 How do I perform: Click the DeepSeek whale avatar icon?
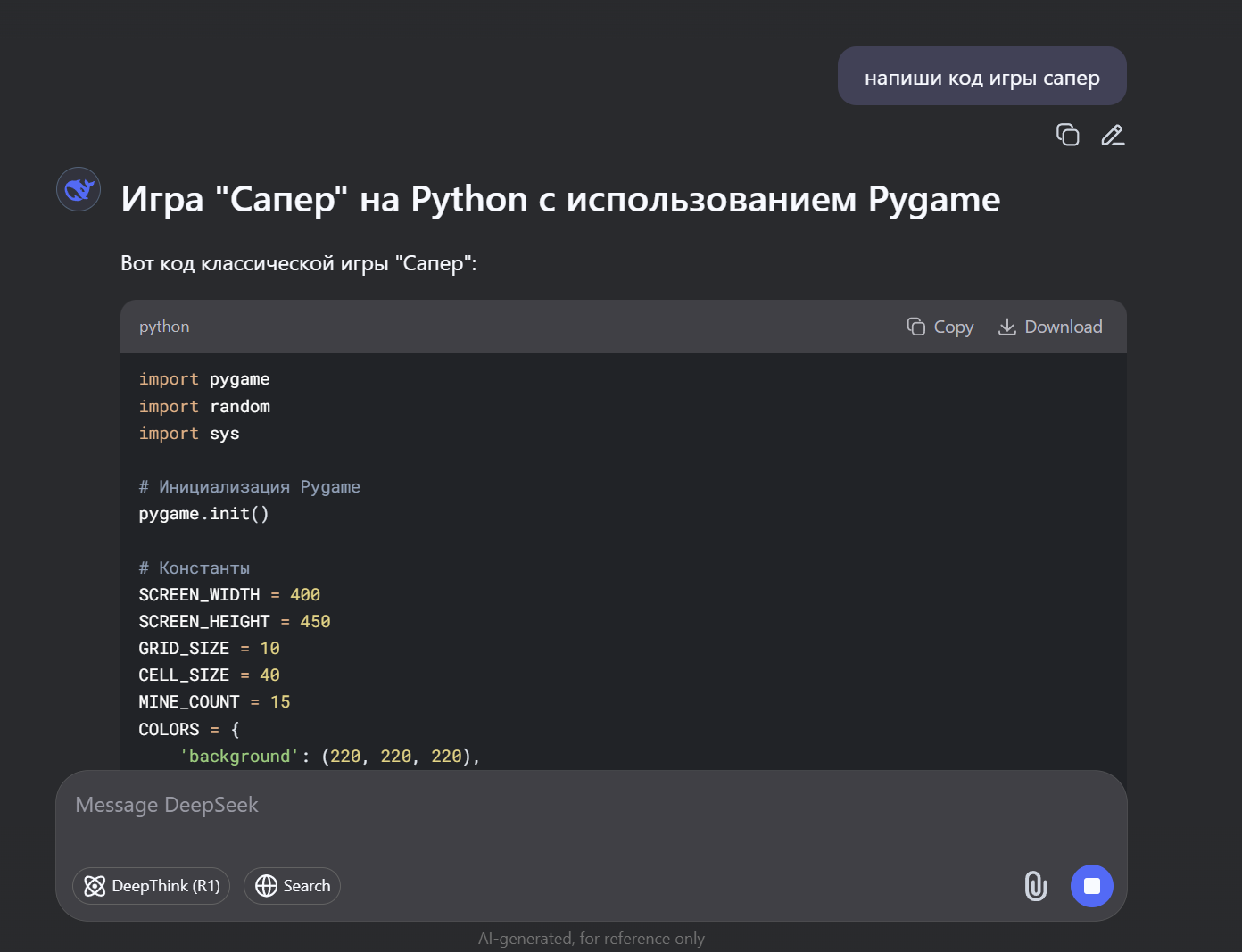[79, 189]
